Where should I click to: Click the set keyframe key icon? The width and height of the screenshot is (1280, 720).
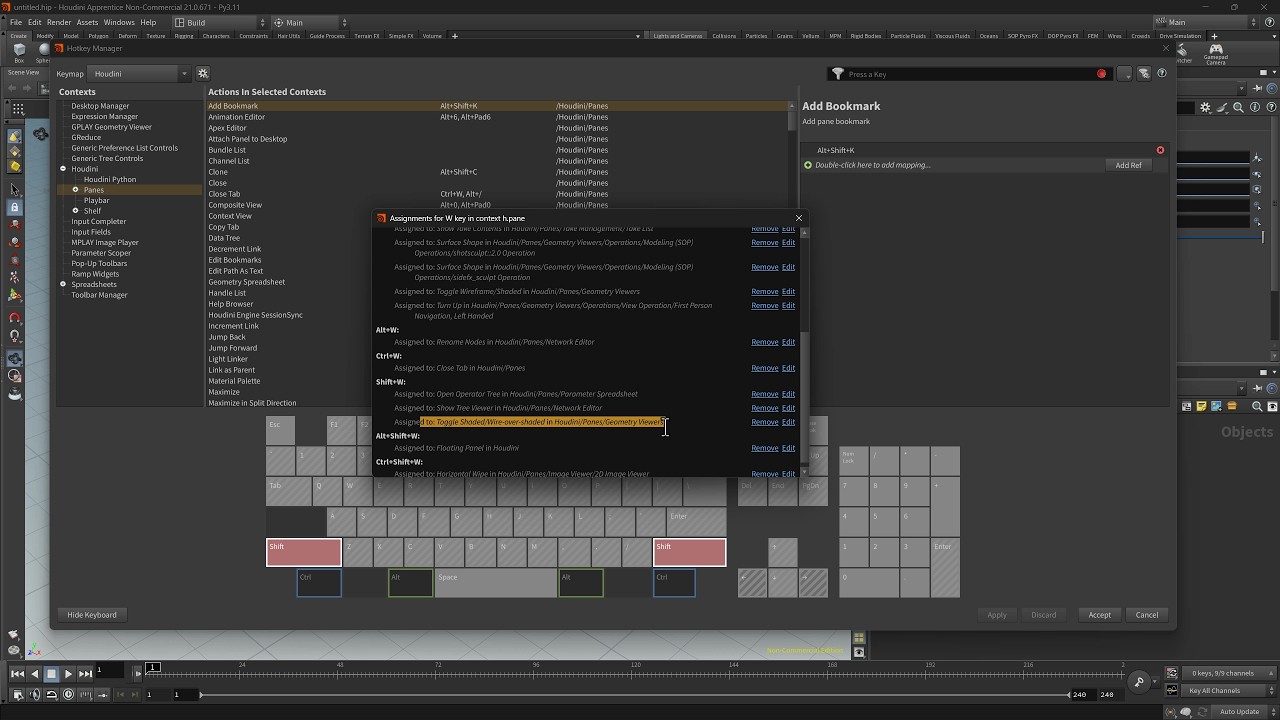[x=1139, y=682]
